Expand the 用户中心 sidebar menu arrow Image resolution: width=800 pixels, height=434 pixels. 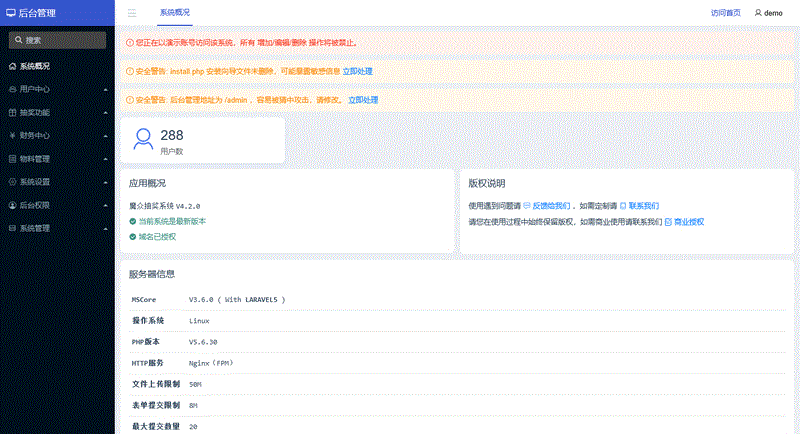pos(105,90)
